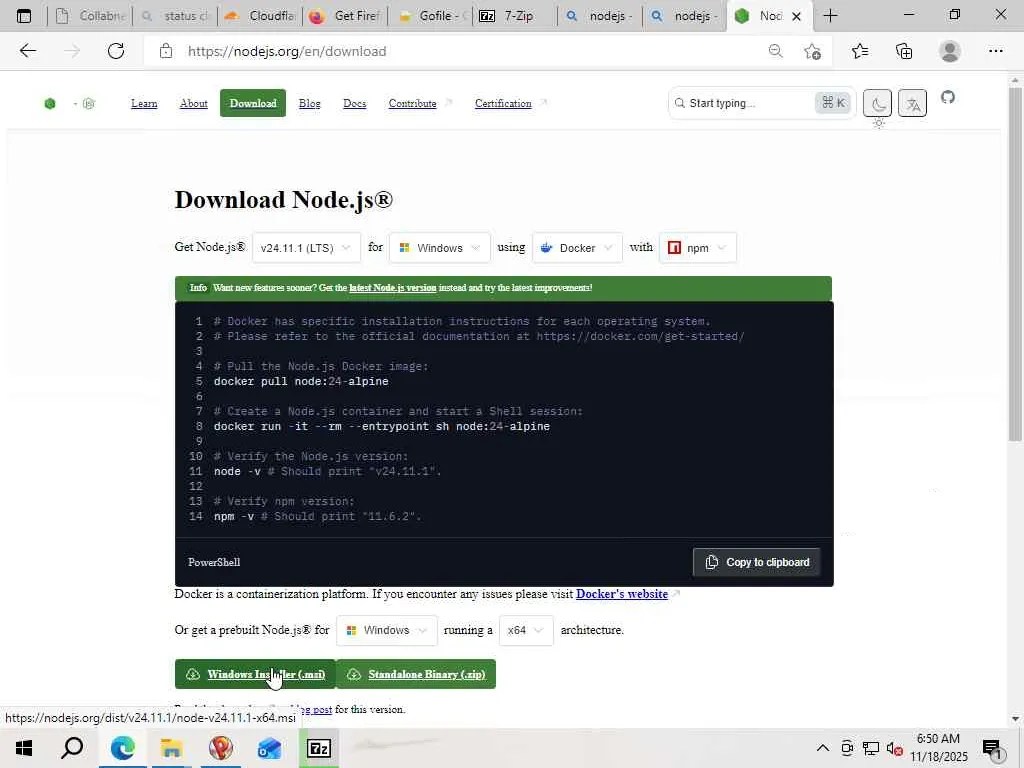This screenshot has width=1024, height=768.
Task: Open the Settings and more menu
Action: point(995,51)
